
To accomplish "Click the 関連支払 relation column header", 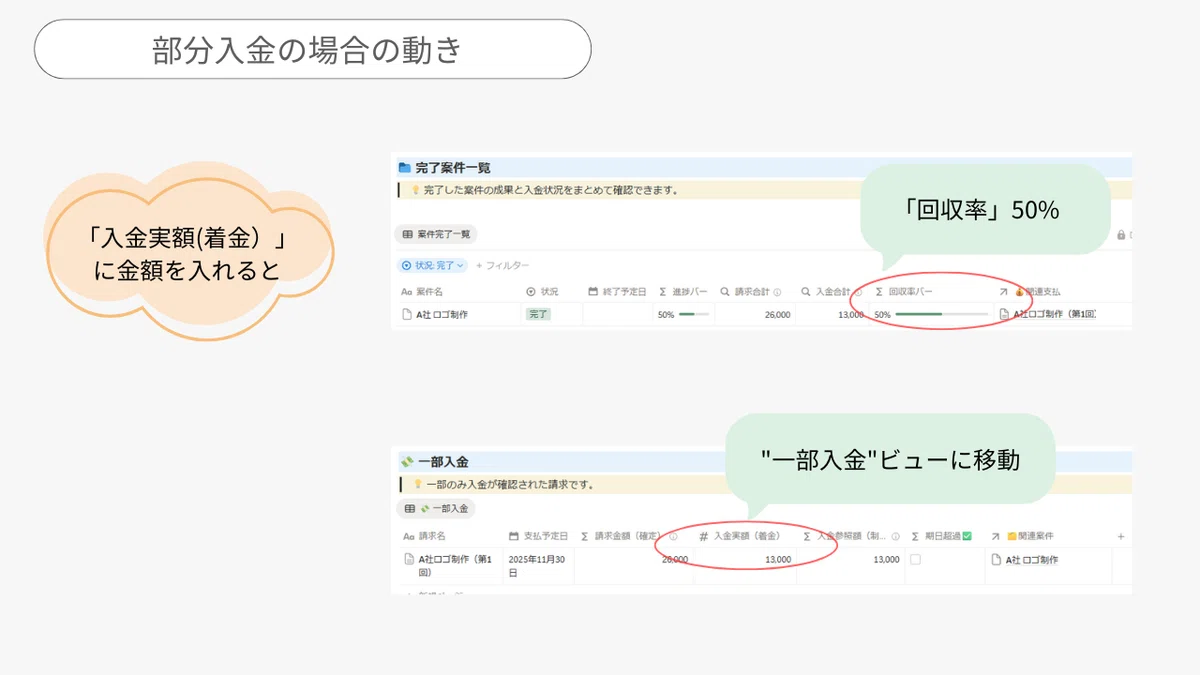I will point(1030,292).
